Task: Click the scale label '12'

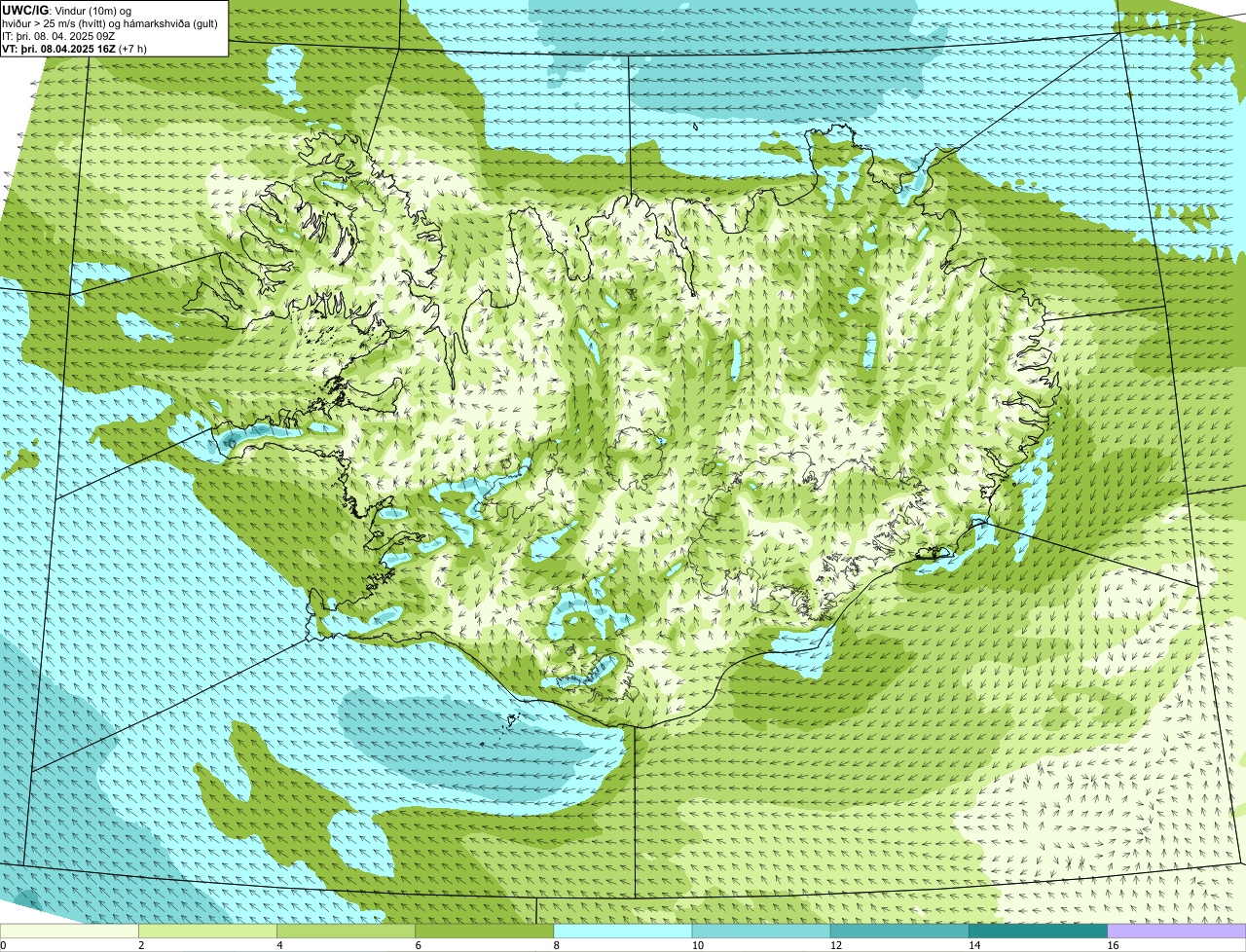Action: (x=835, y=945)
